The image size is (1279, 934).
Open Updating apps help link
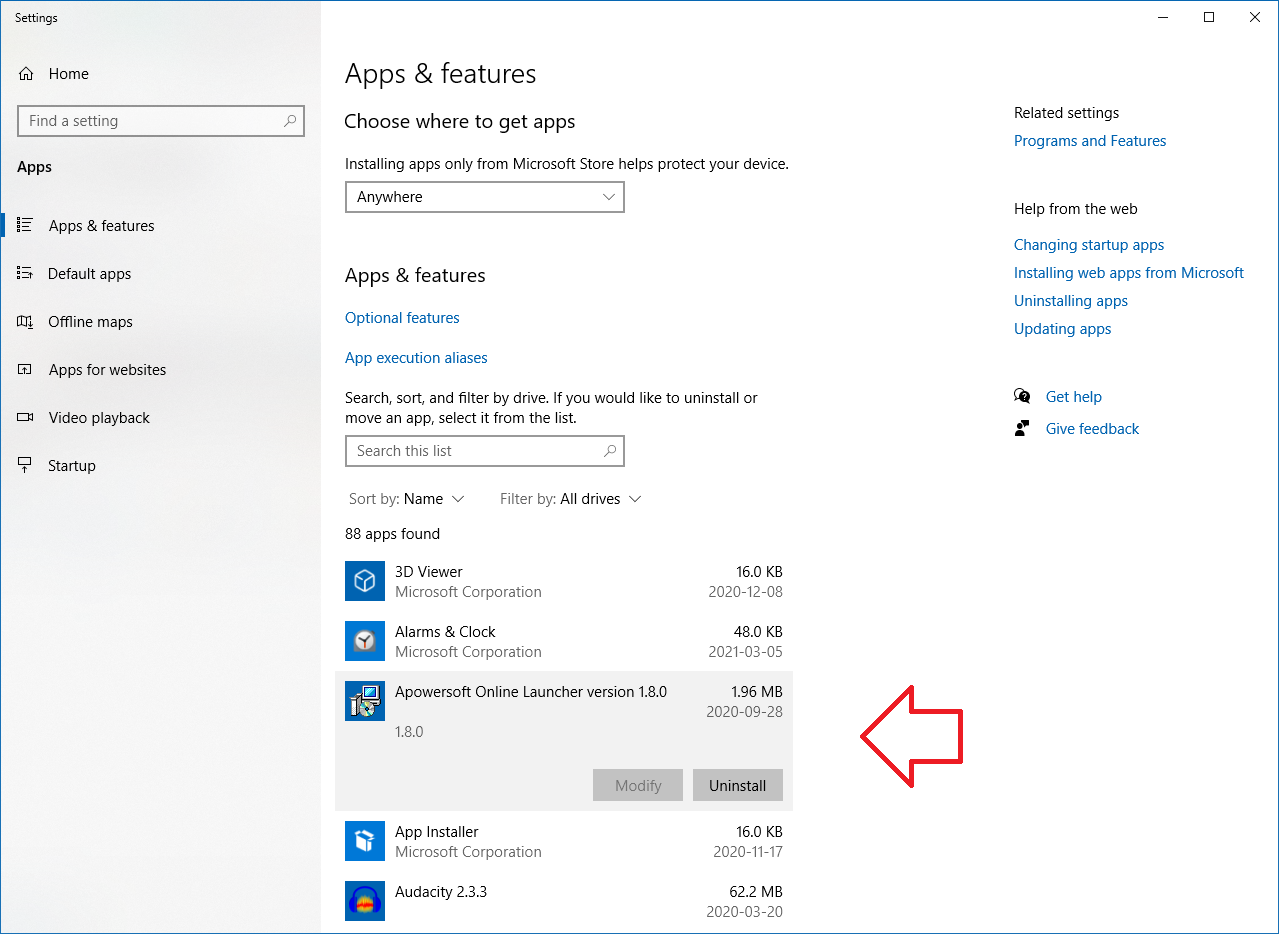click(x=1063, y=329)
